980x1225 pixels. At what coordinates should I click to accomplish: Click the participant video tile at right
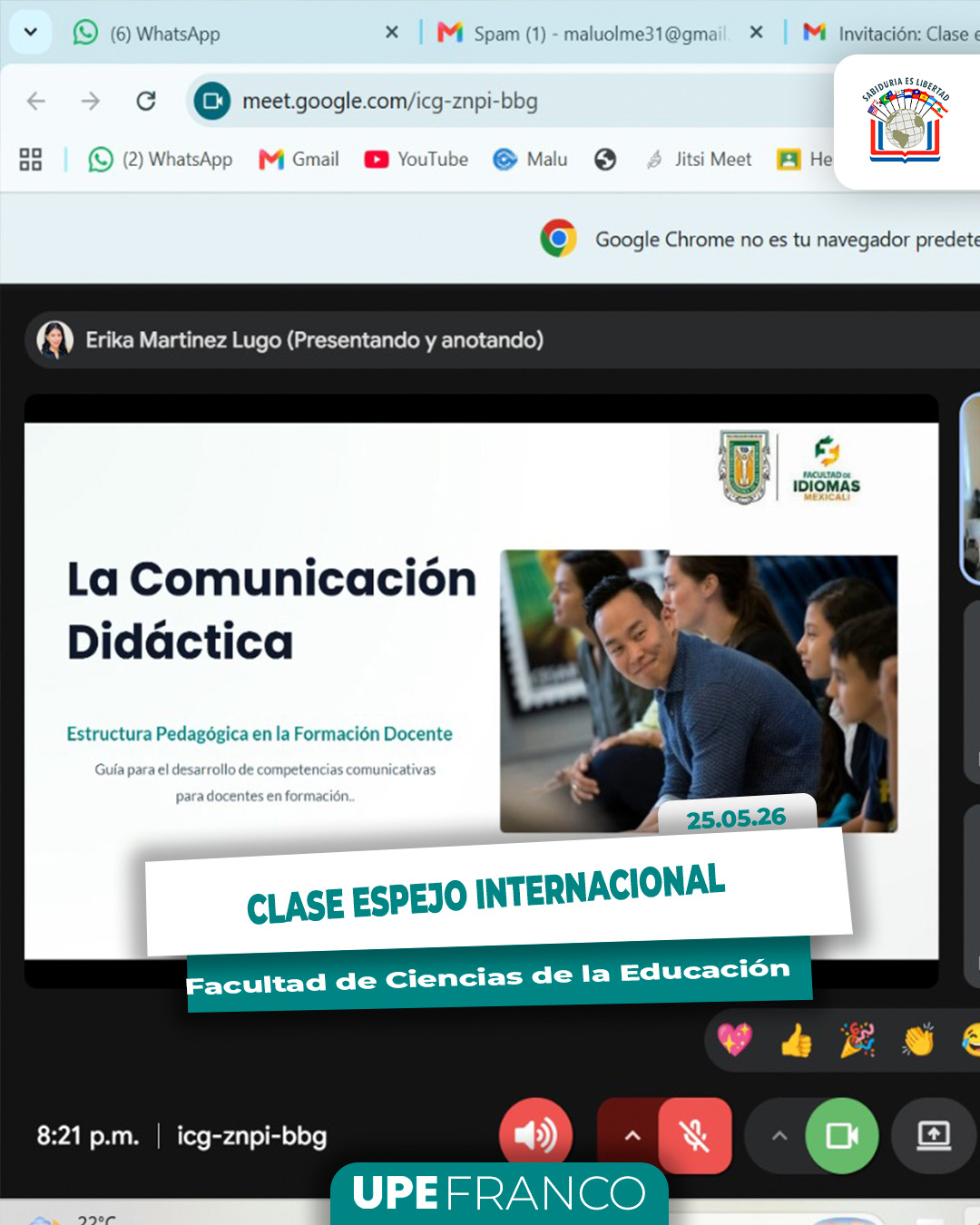pos(971,489)
